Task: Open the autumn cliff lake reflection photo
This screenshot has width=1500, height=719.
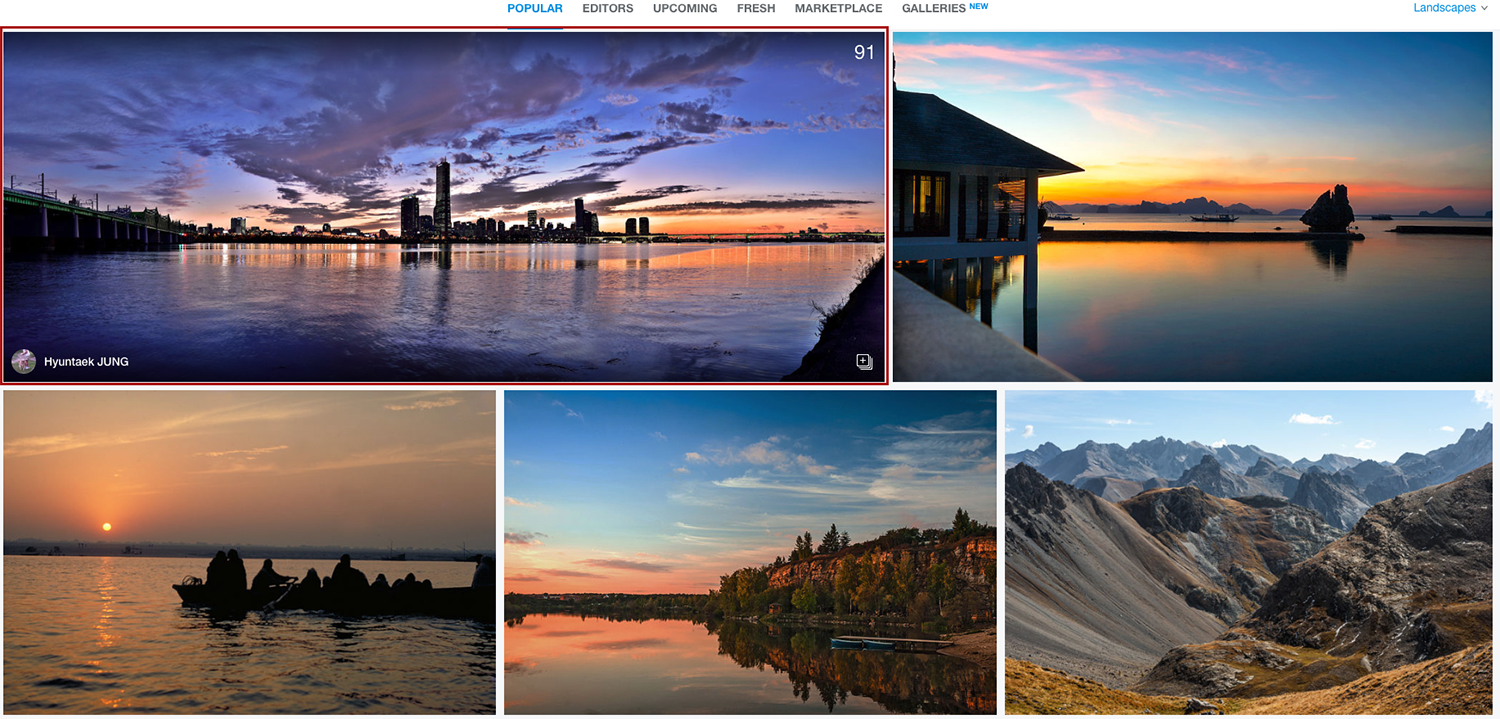Action: 750,551
